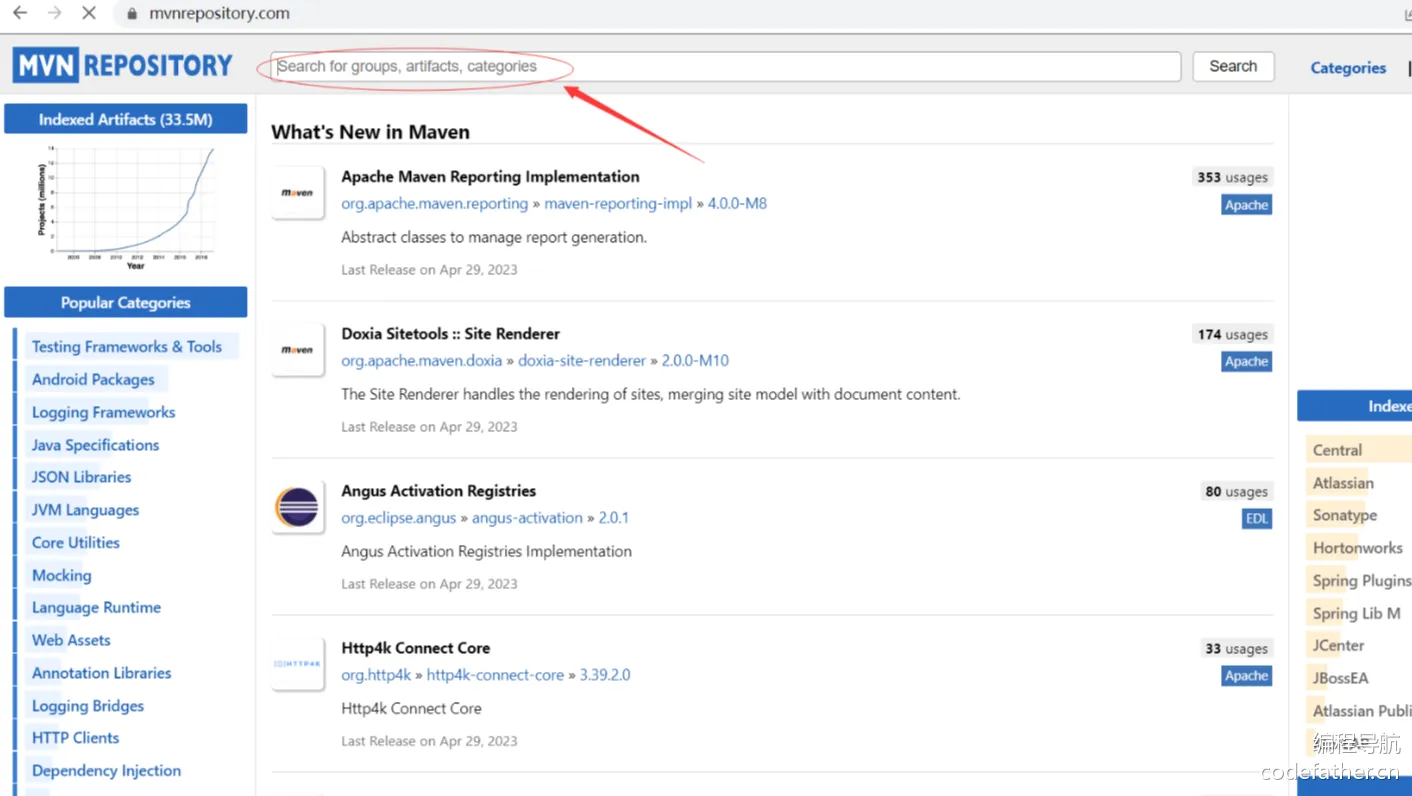Viewport: 1412px width, 796px height.
Task: Open http4k-connect-core artifact link
Action: (495, 675)
